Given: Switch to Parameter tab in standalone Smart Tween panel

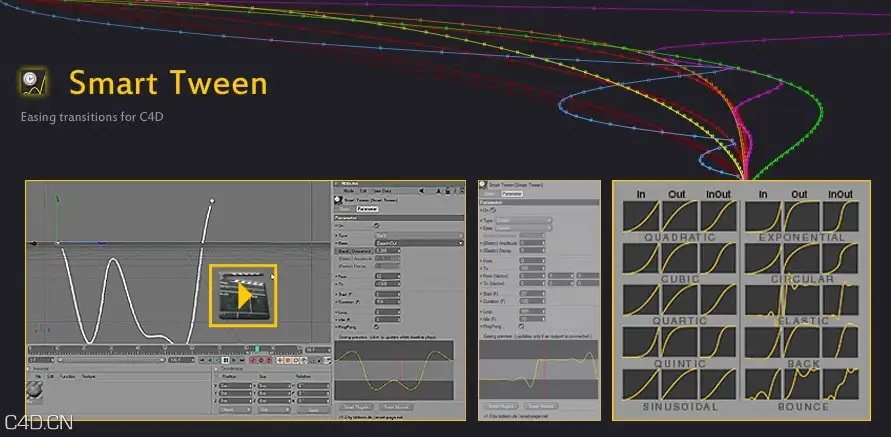Looking at the screenshot, I should pyautogui.click(x=512, y=194).
